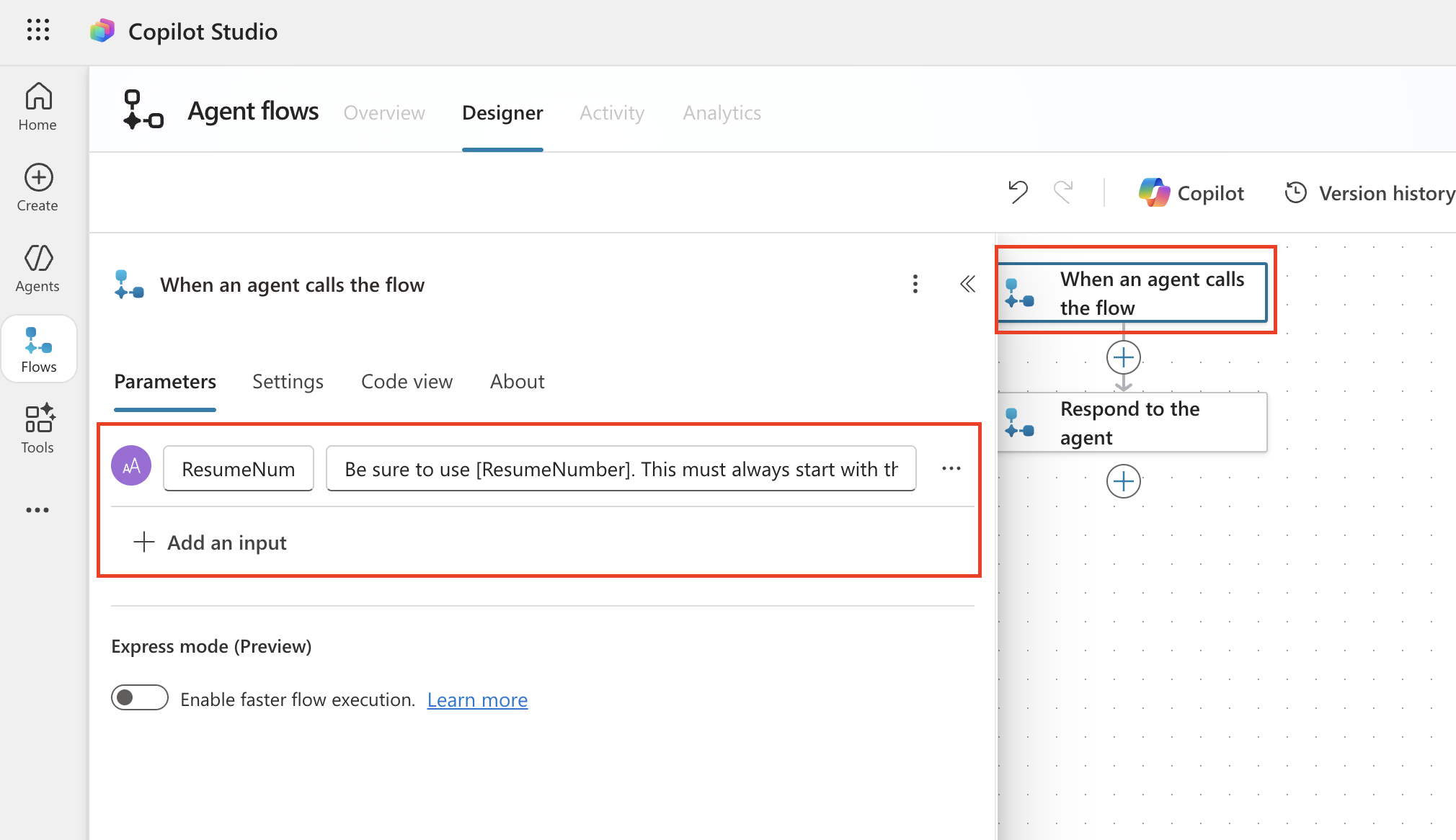Enable the Express mode toggle
This screenshot has width=1456, height=840.
(140, 697)
